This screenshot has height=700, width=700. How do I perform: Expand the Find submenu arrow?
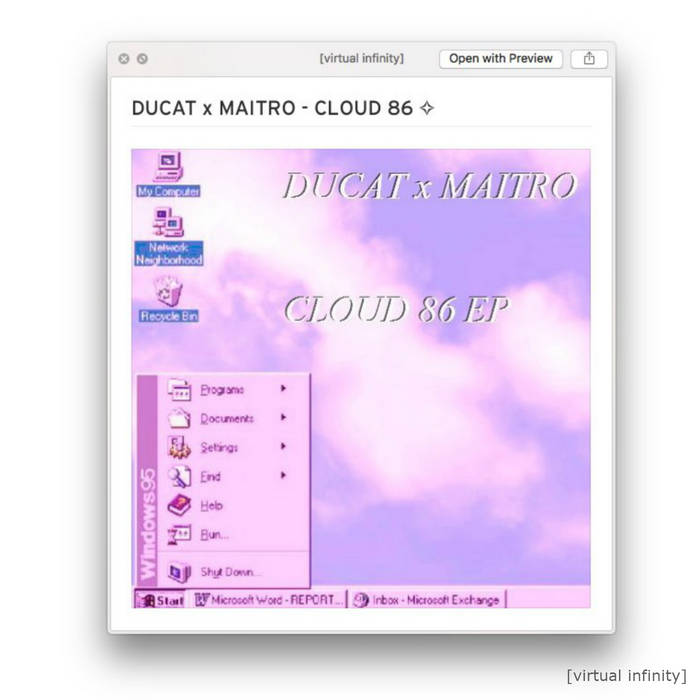click(x=284, y=476)
